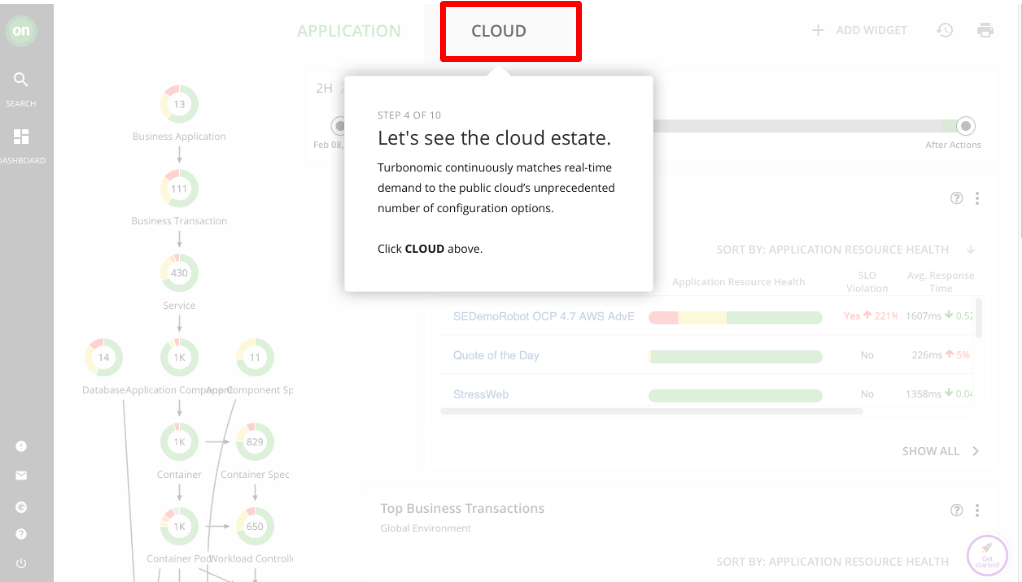This screenshot has height=582, width=1022.
Task: Select the Container ring 1K
Action: tap(179, 442)
